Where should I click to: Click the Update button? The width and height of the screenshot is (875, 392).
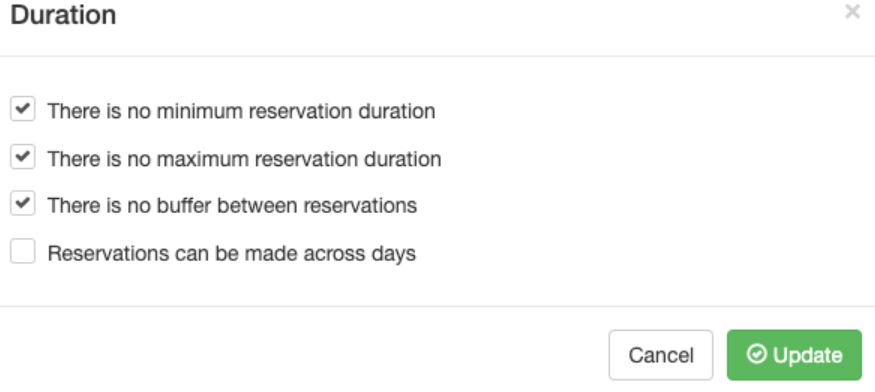pyautogui.click(x=794, y=355)
